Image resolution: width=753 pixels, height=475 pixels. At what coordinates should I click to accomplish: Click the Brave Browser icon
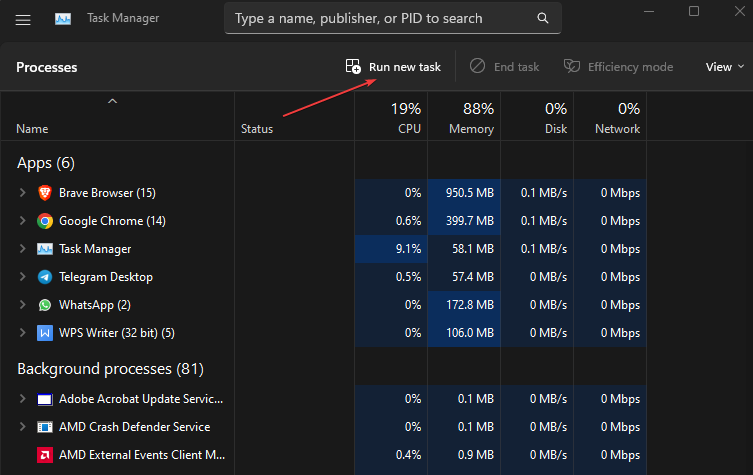[45, 193]
